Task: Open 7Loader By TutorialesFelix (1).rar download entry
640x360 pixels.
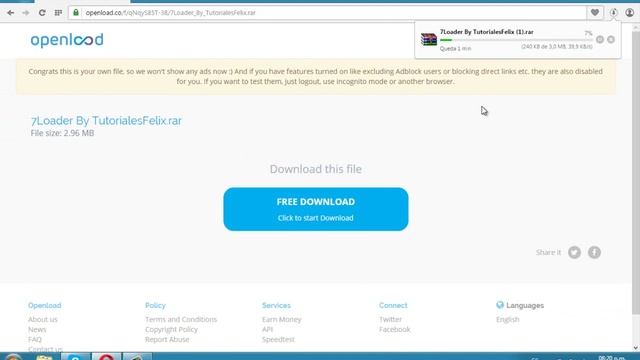Action: pyautogui.click(x=487, y=32)
